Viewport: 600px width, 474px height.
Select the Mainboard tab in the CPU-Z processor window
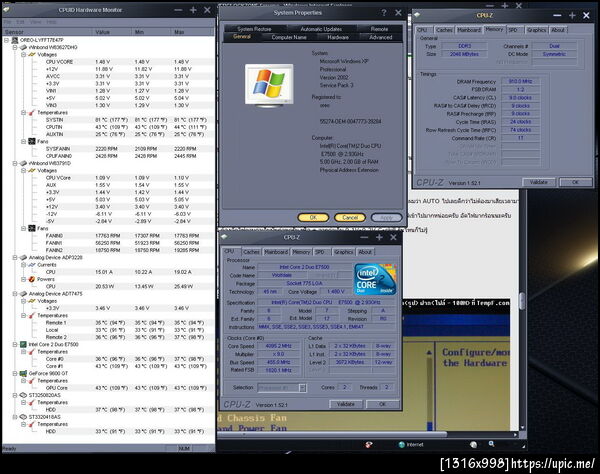tap(276, 252)
